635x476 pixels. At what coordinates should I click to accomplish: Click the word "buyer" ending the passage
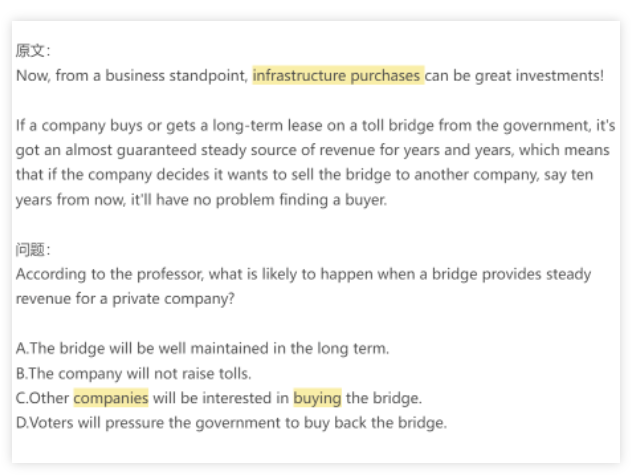coord(362,200)
